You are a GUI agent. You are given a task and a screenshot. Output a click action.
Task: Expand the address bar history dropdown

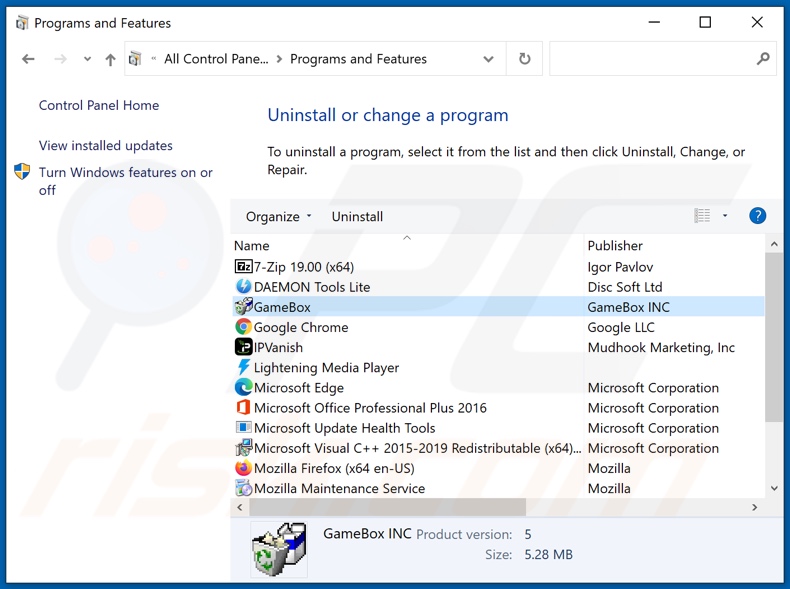488,59
